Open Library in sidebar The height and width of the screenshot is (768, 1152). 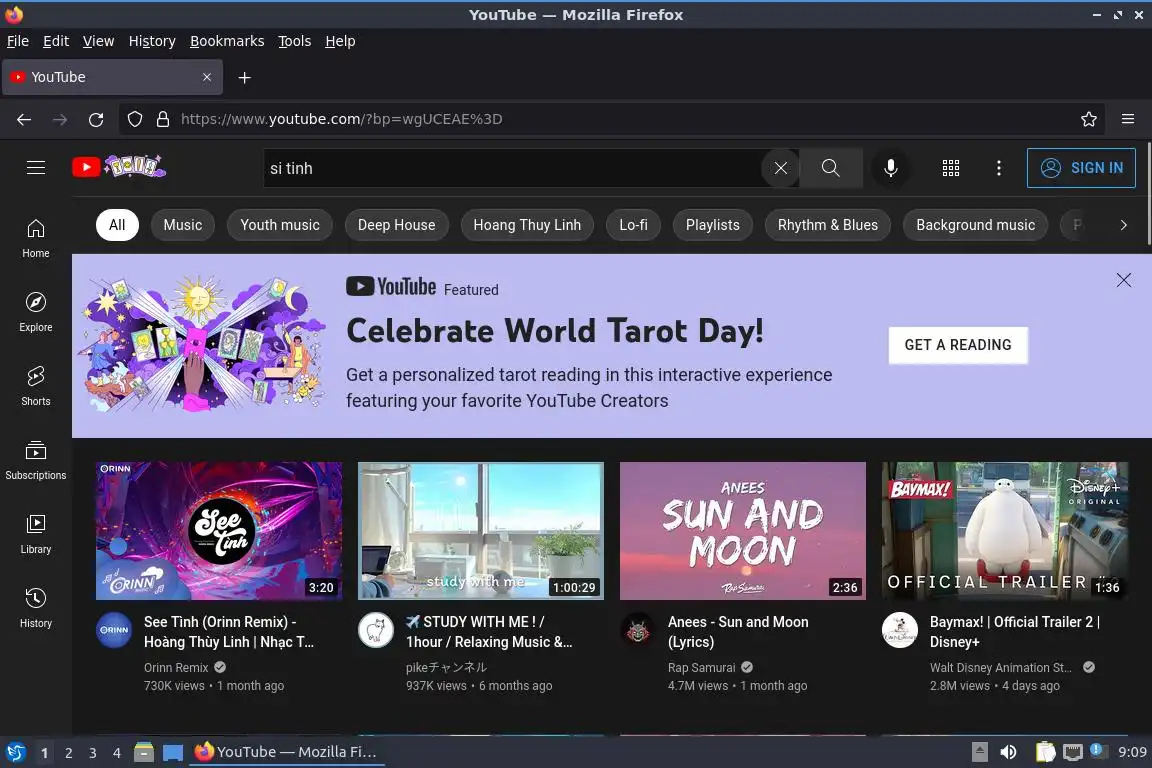point(35,534)
